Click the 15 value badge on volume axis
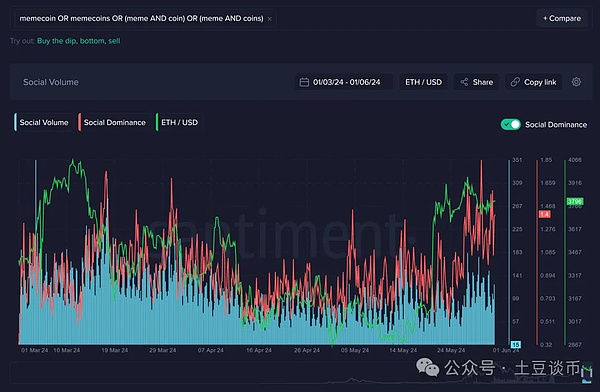Screen dimensions: 600x392 (x=515, y=344)
